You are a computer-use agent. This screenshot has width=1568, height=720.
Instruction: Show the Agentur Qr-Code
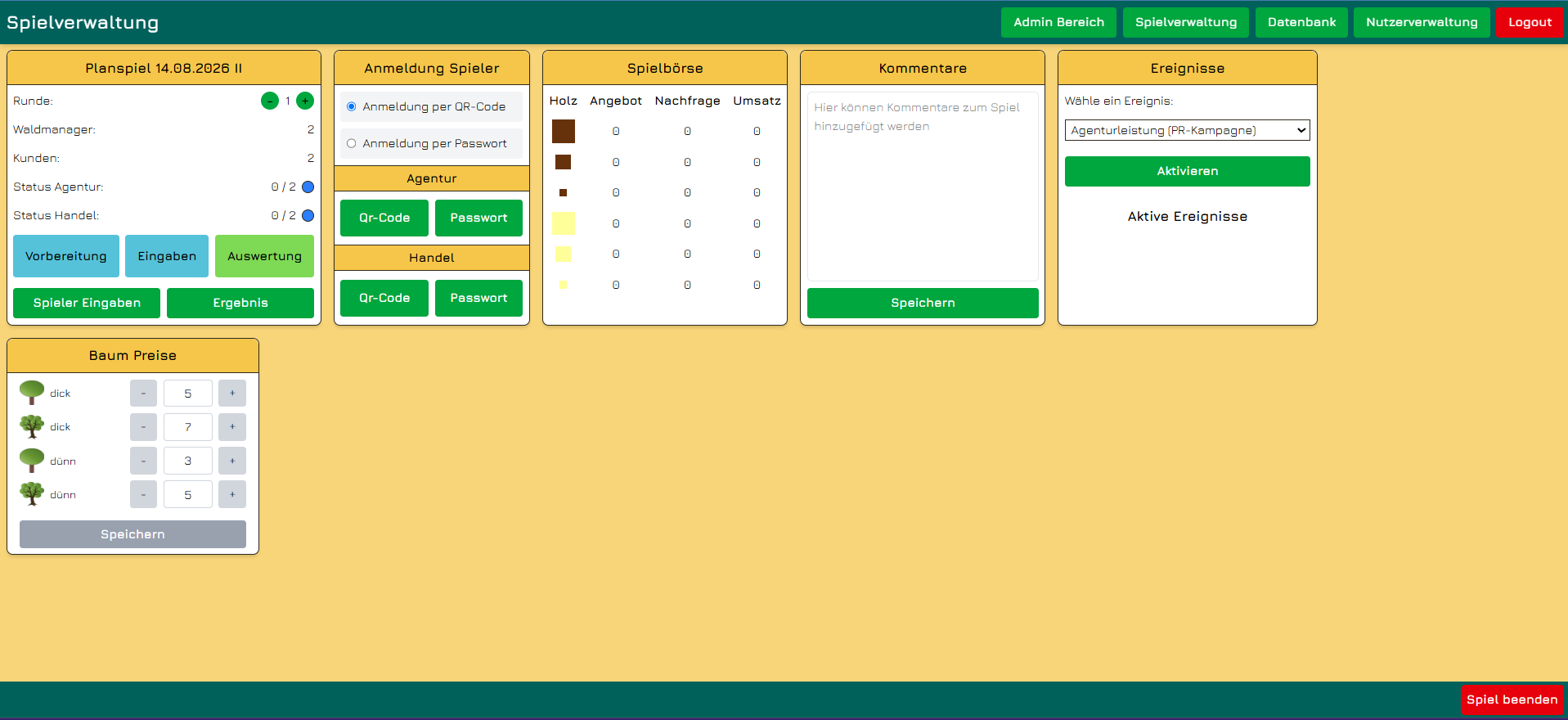(384, 218)
